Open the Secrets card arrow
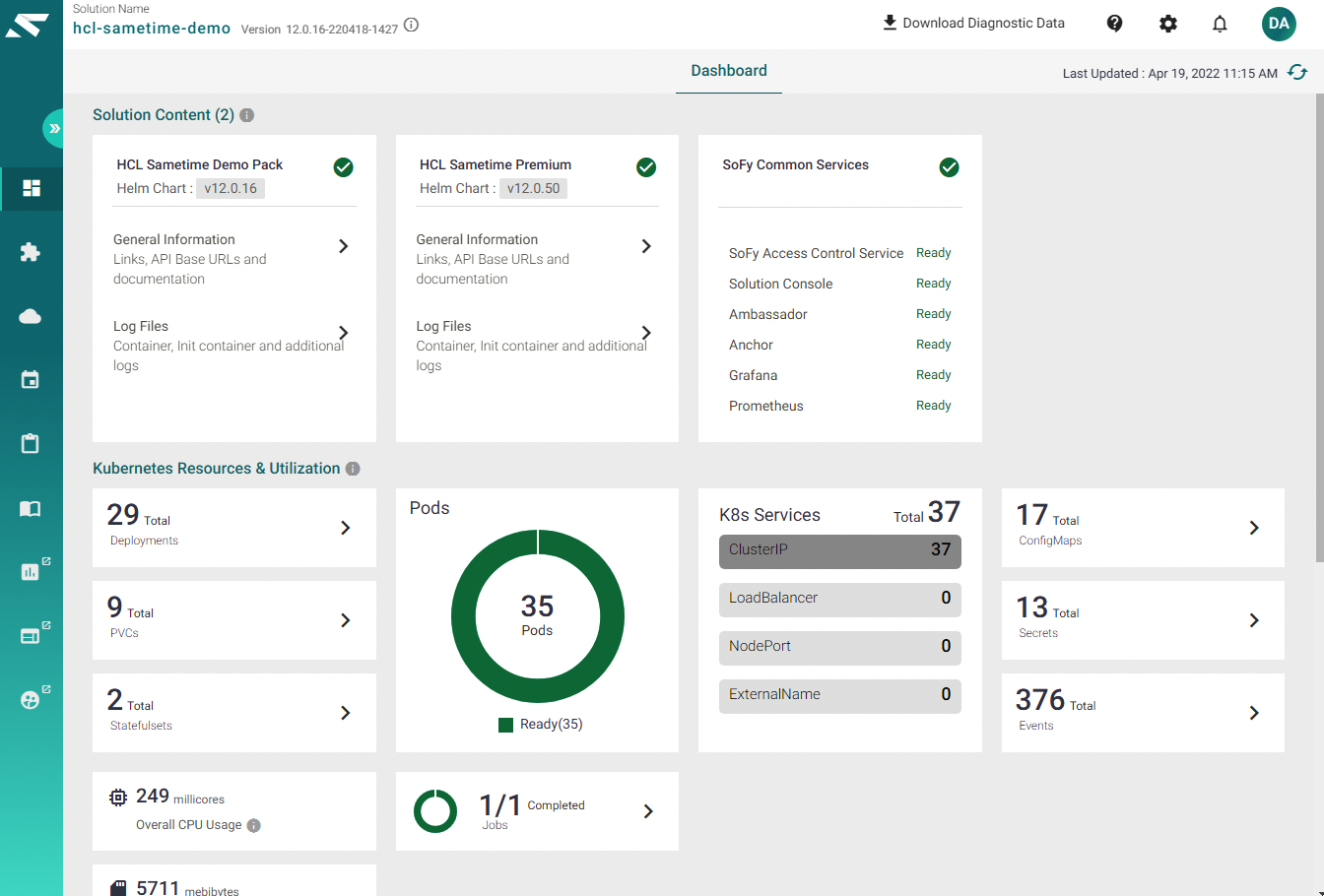This screenshot has height=896, width=1324. point(1254,620)
